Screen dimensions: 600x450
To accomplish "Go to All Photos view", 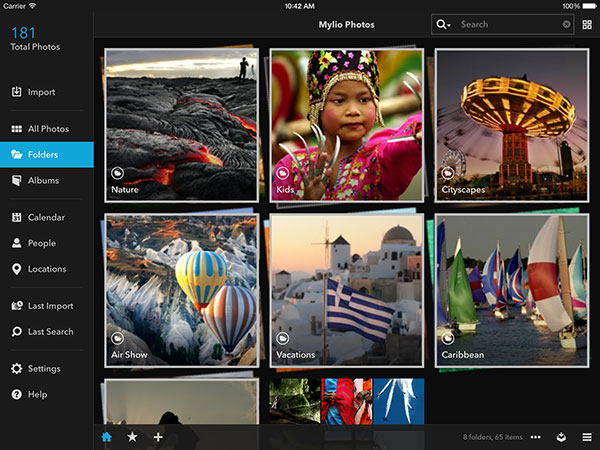I will tap(47, 129).
